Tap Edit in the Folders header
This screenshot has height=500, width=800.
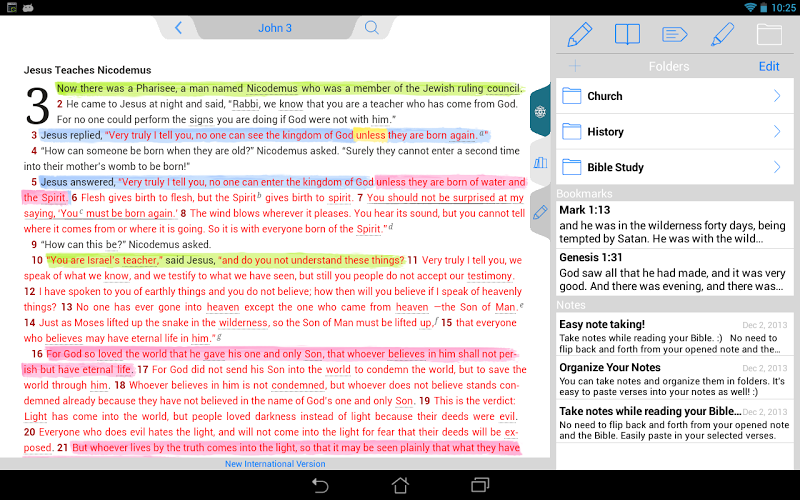[x=768, y=66]
